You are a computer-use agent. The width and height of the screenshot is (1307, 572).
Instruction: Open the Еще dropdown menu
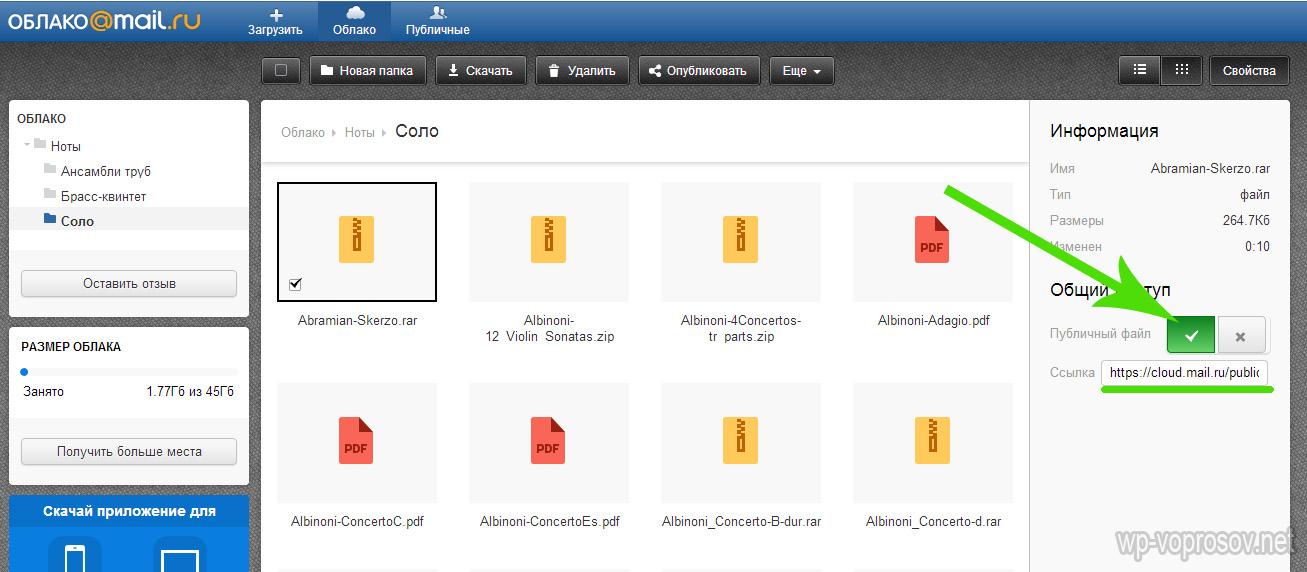801,71
